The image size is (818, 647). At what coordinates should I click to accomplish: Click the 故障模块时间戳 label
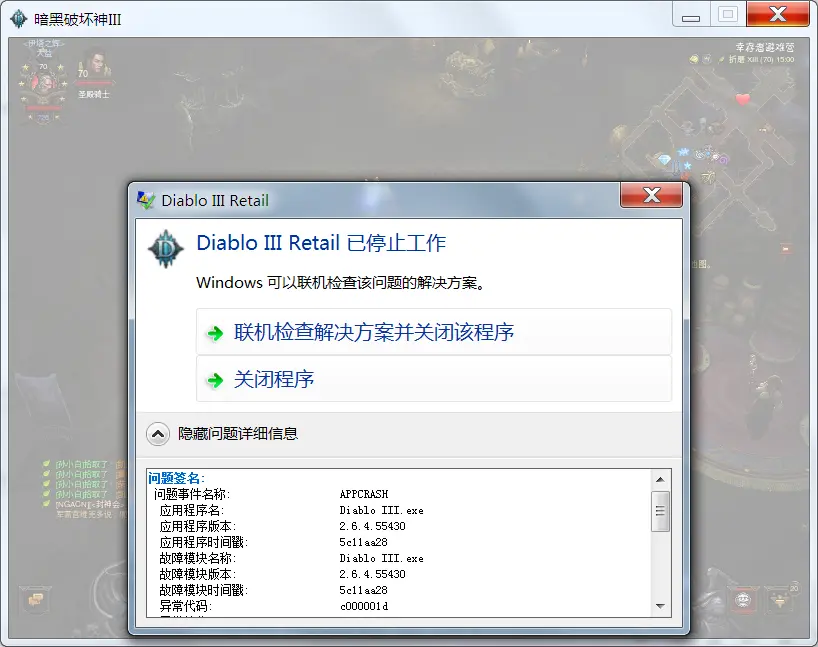tap(203, 590)
